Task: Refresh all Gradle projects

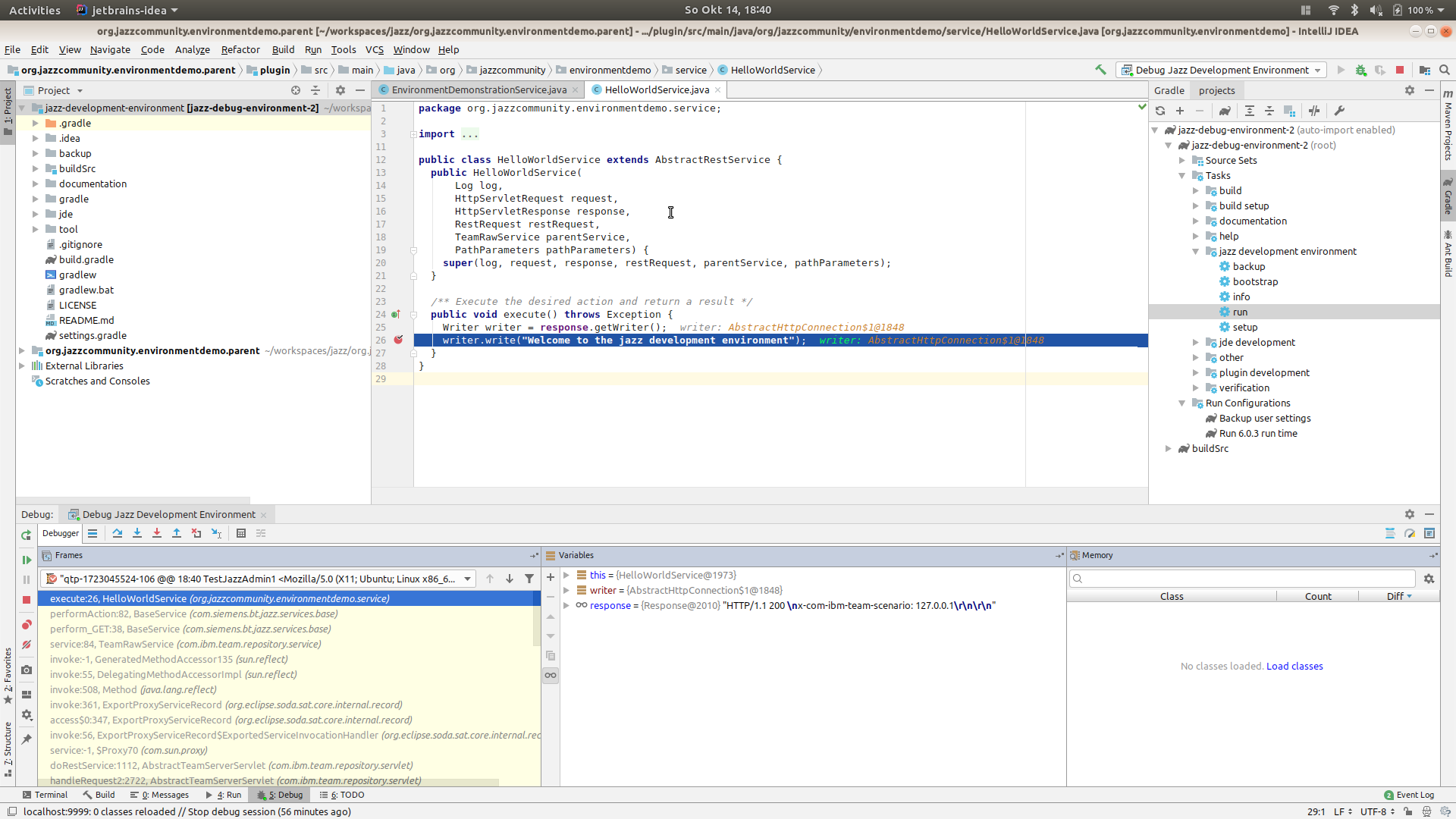Action: (1160, 111)
